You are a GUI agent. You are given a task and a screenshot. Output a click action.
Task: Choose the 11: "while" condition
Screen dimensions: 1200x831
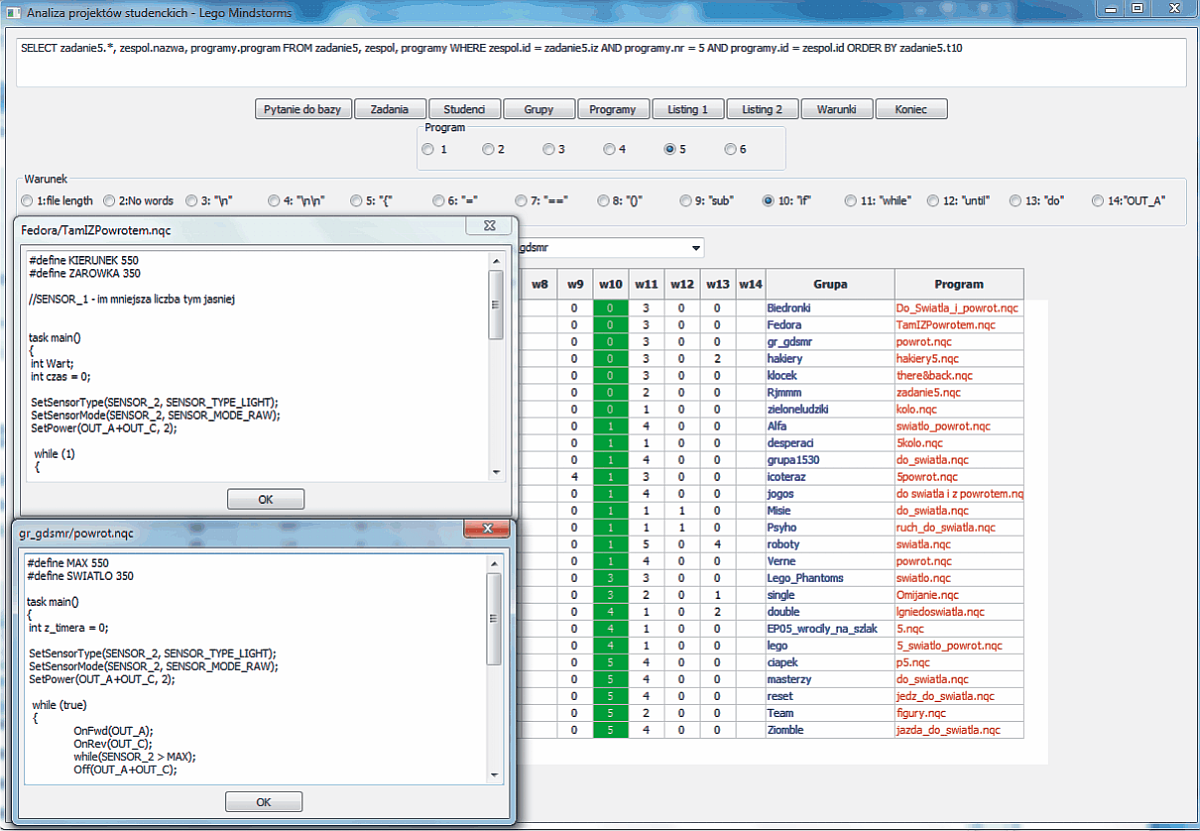tap(851, 200)
